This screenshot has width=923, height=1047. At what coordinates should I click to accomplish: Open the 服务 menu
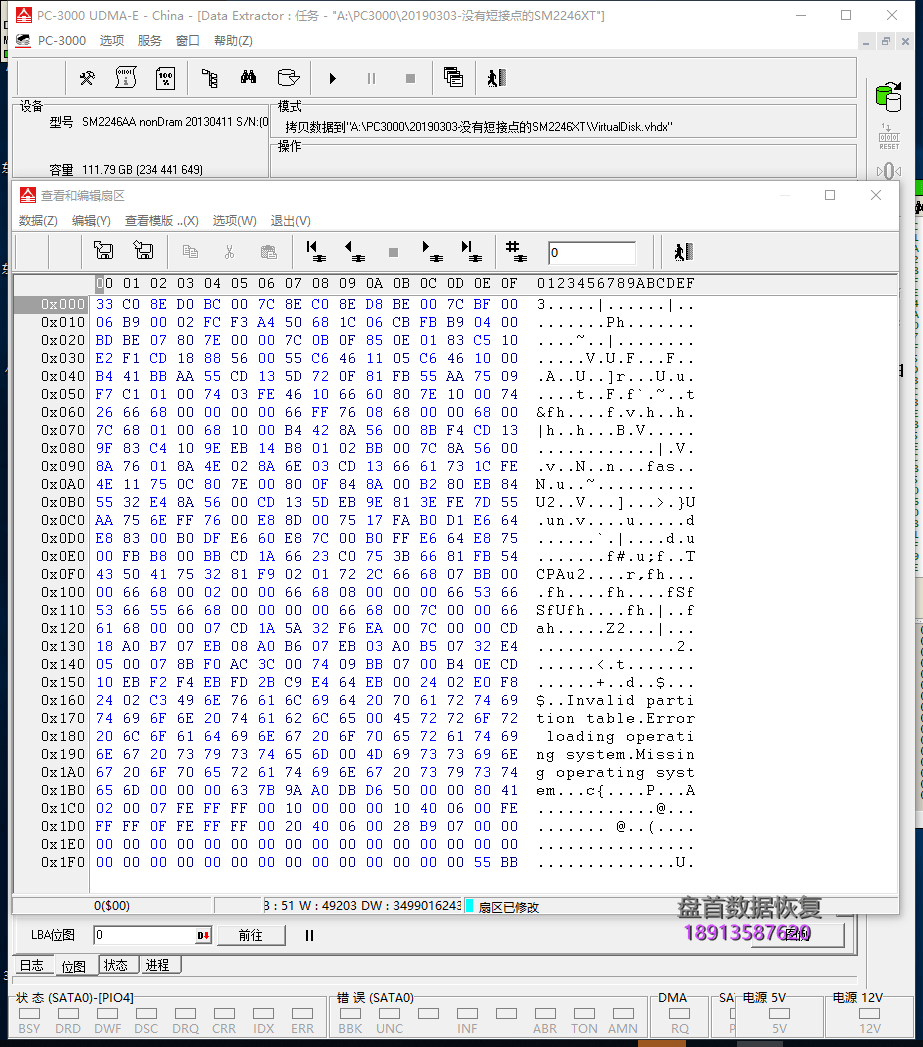(150, 41)
